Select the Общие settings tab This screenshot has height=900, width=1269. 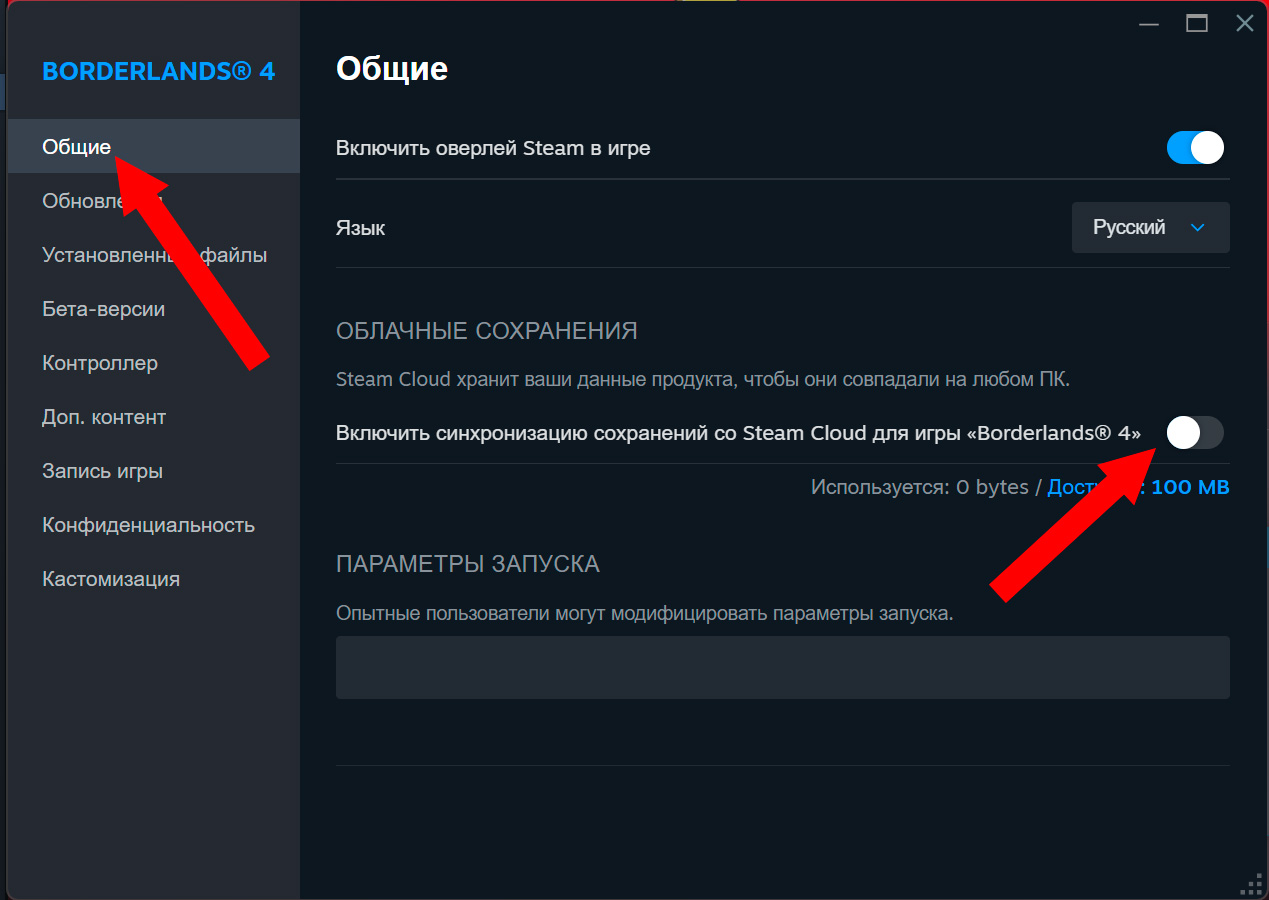77,147
